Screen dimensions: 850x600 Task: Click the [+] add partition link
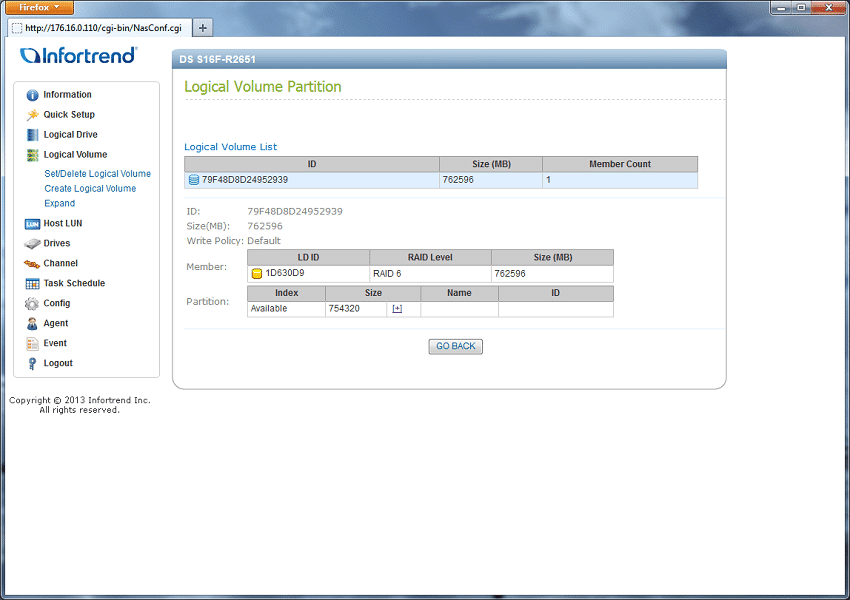397,308
